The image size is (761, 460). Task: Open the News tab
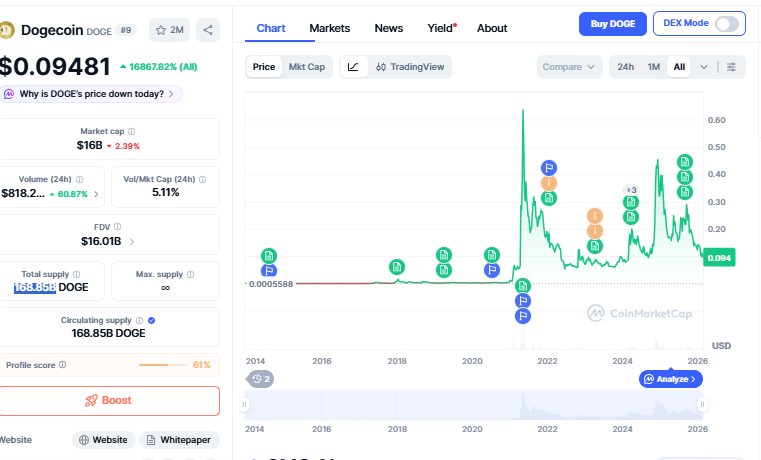coord(389,28)
